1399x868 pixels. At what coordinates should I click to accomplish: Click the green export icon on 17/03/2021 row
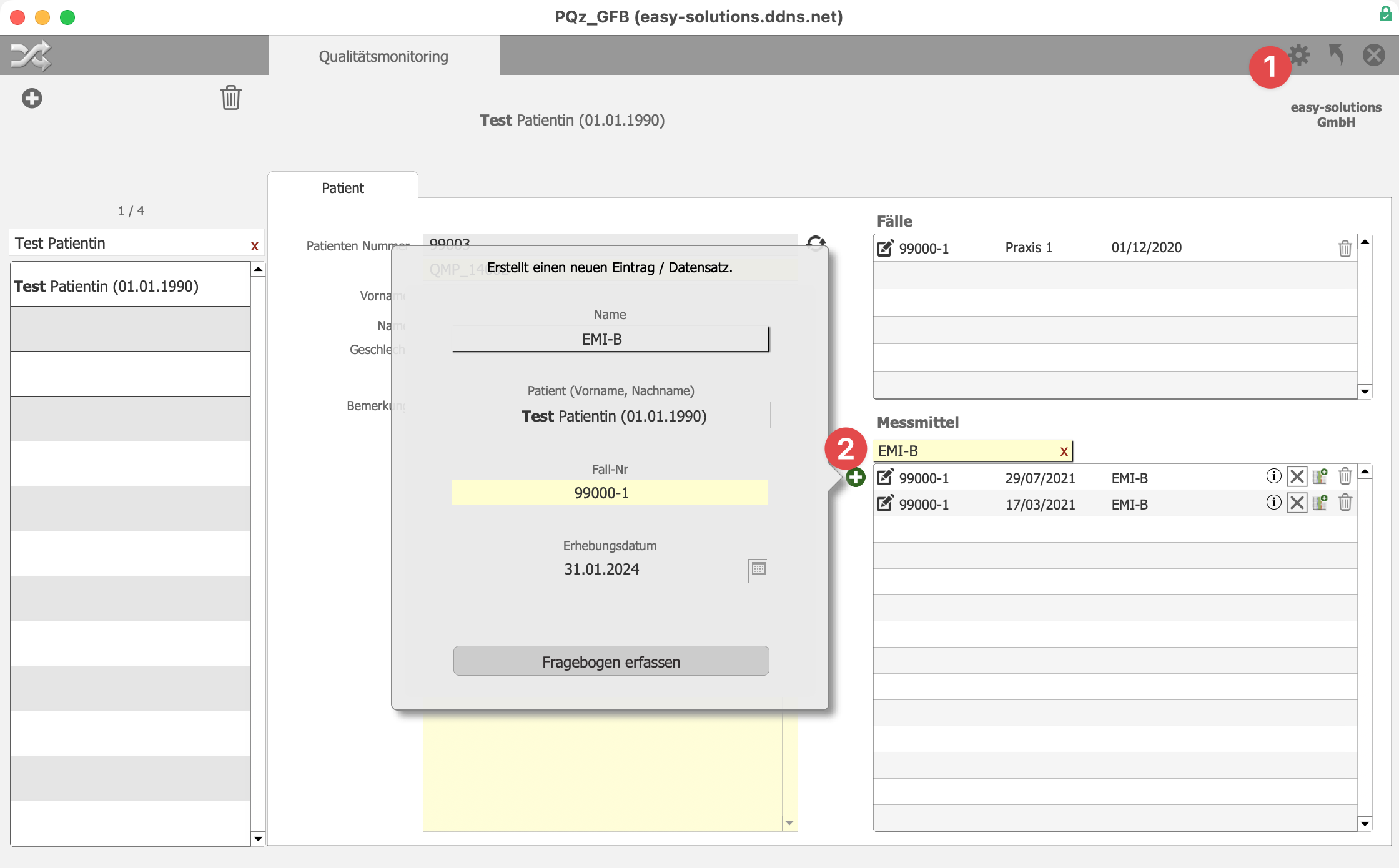[x=1320, y=503]
